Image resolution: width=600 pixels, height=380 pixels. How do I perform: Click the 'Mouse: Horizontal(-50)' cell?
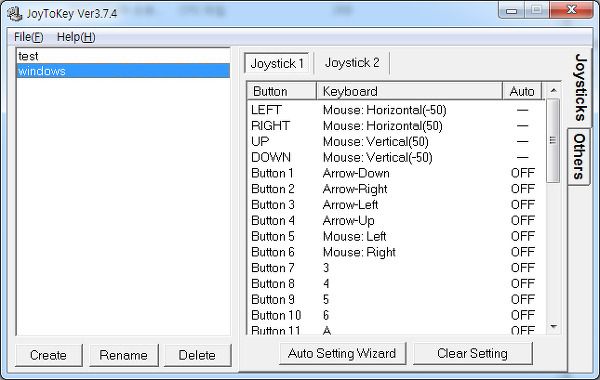click(385, 110)
